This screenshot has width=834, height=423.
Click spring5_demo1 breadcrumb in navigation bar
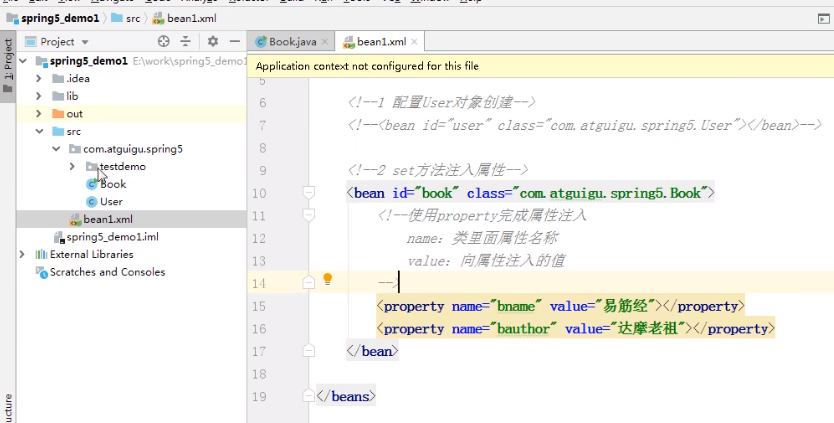pyautogui.click(x=60, y=18)
